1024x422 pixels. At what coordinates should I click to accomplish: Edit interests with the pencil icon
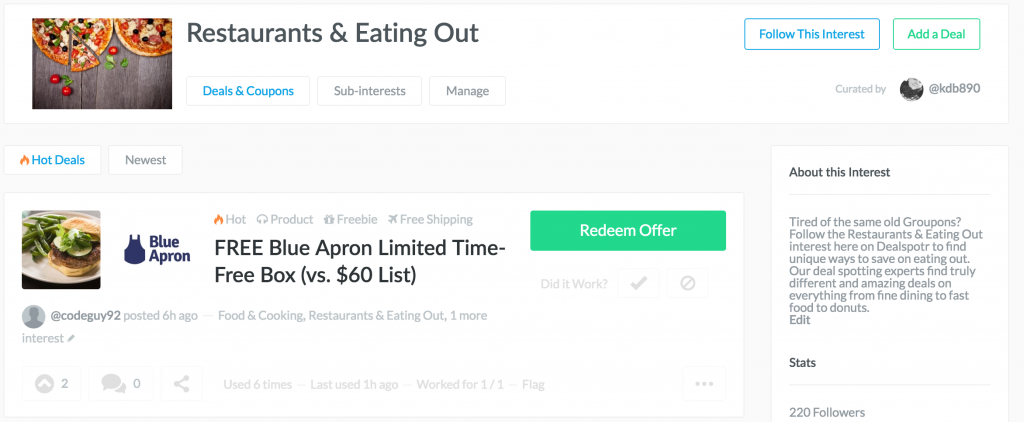[x=71, y=338]
